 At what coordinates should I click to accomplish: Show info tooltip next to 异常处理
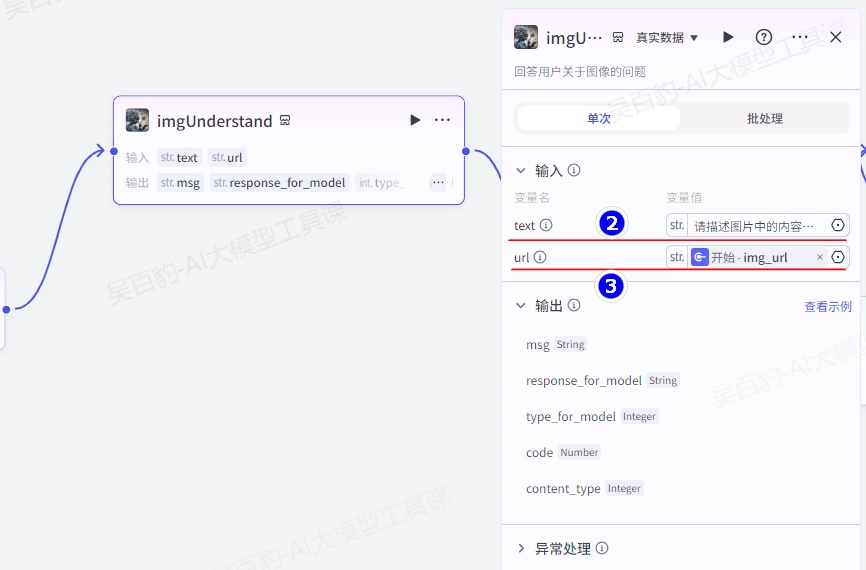click(602, 548)
